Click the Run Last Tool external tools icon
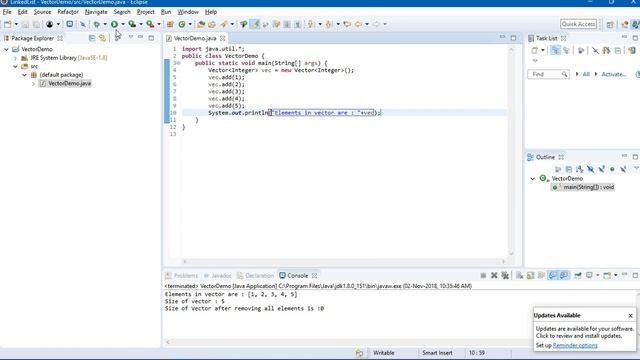The width and height of the screenshot is (640, 360). pos(150,24)
